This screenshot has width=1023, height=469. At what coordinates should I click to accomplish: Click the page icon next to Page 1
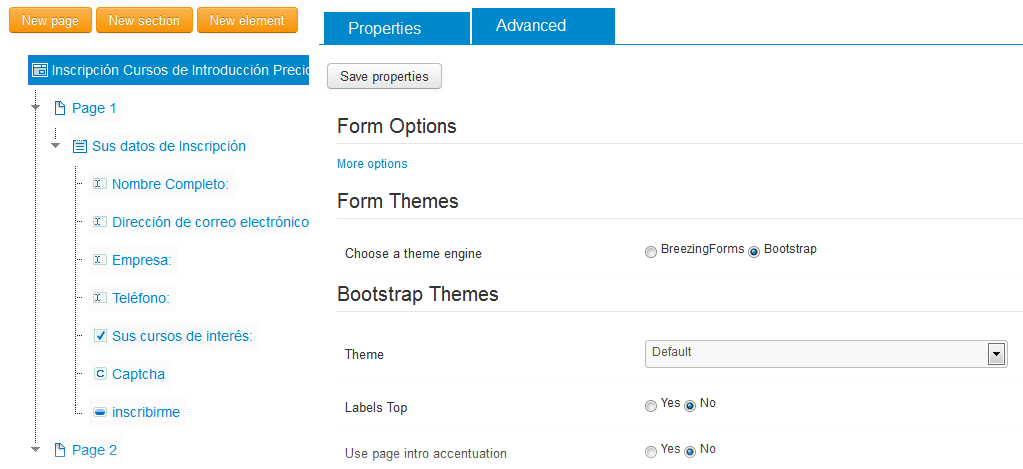click(60, 108)
